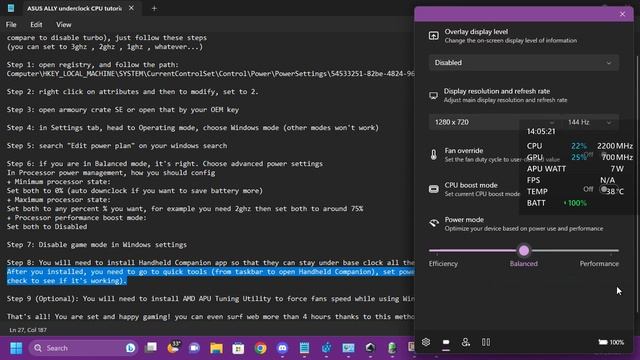Viewport: 640px width, 360px height.
Task: Click the Notepad app icon in title bar
Action: 11,8
